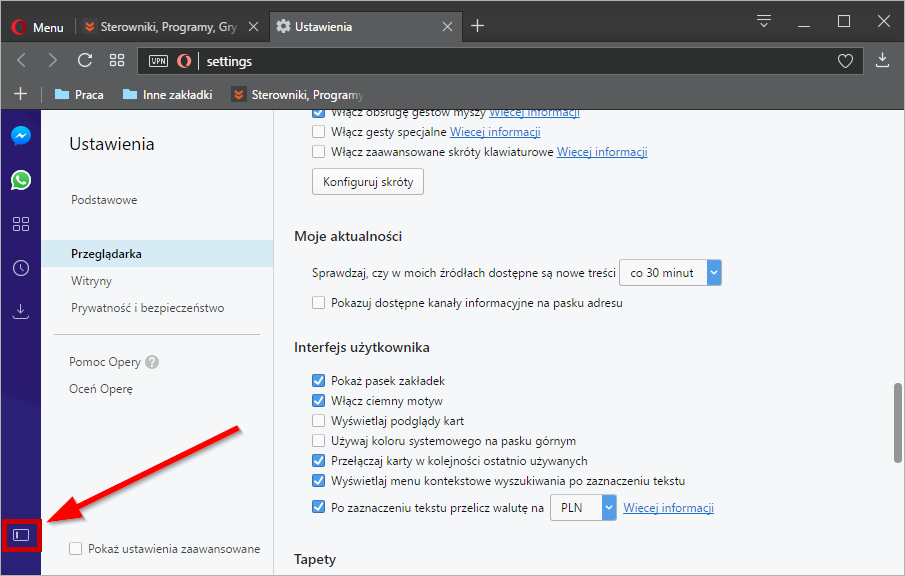
Task: Enable Pokazuj dostępne kanały informacyjne checkbox
Action: [x=319, y=302]
